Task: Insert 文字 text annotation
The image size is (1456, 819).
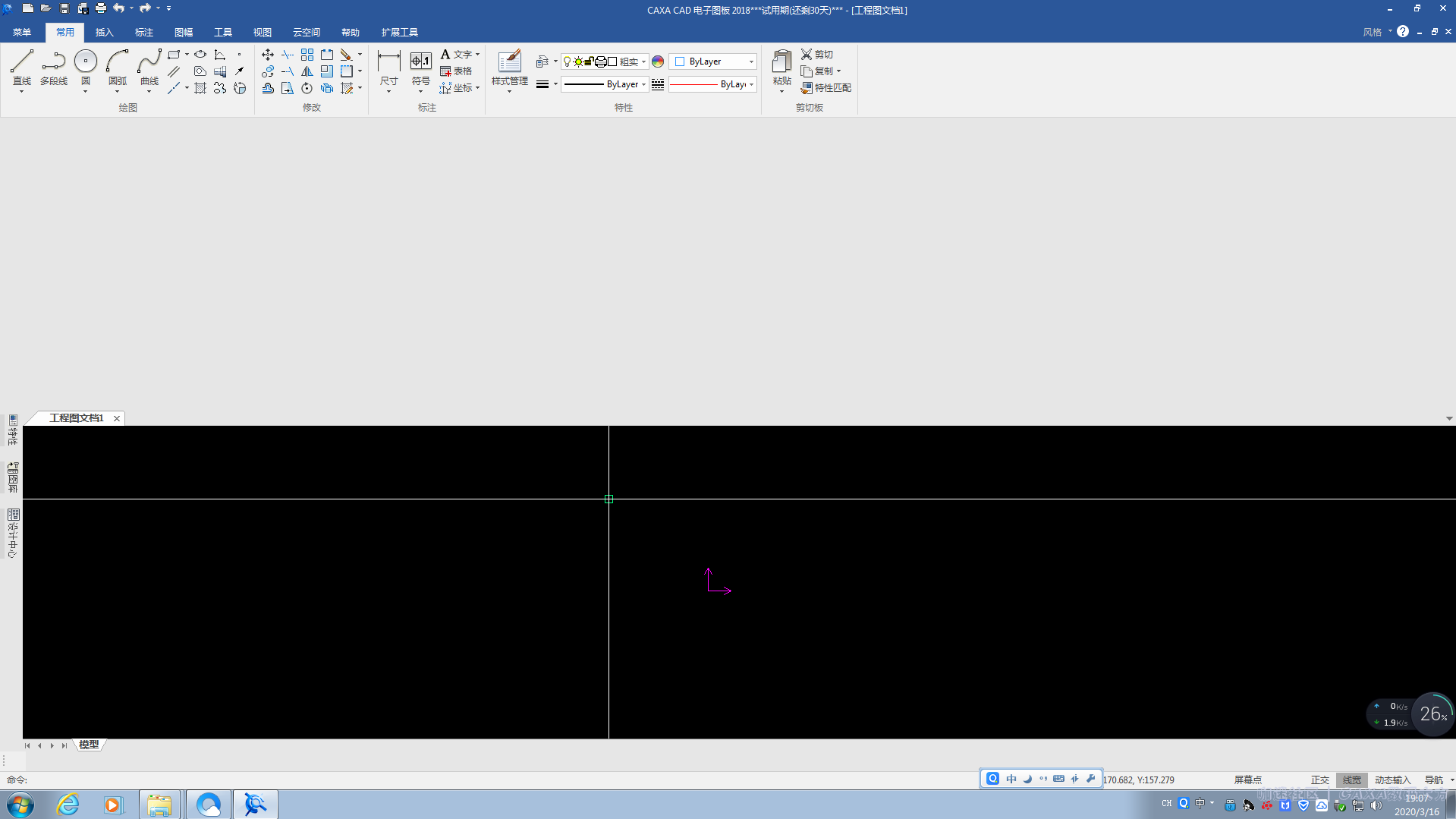Action: [x=456, y=55]
